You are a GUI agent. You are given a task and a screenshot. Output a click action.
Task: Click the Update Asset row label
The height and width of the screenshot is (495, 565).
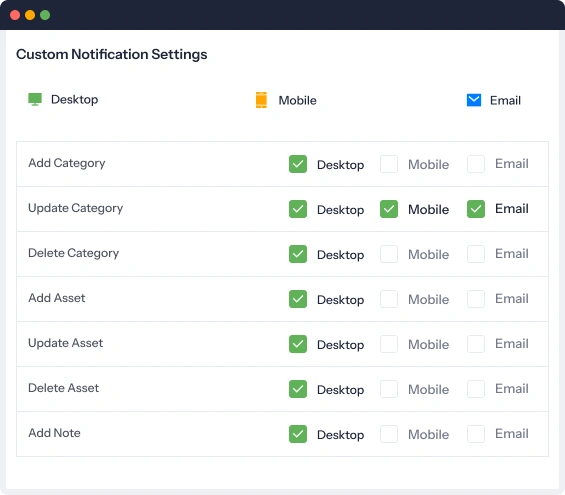(x=66, y=343)
